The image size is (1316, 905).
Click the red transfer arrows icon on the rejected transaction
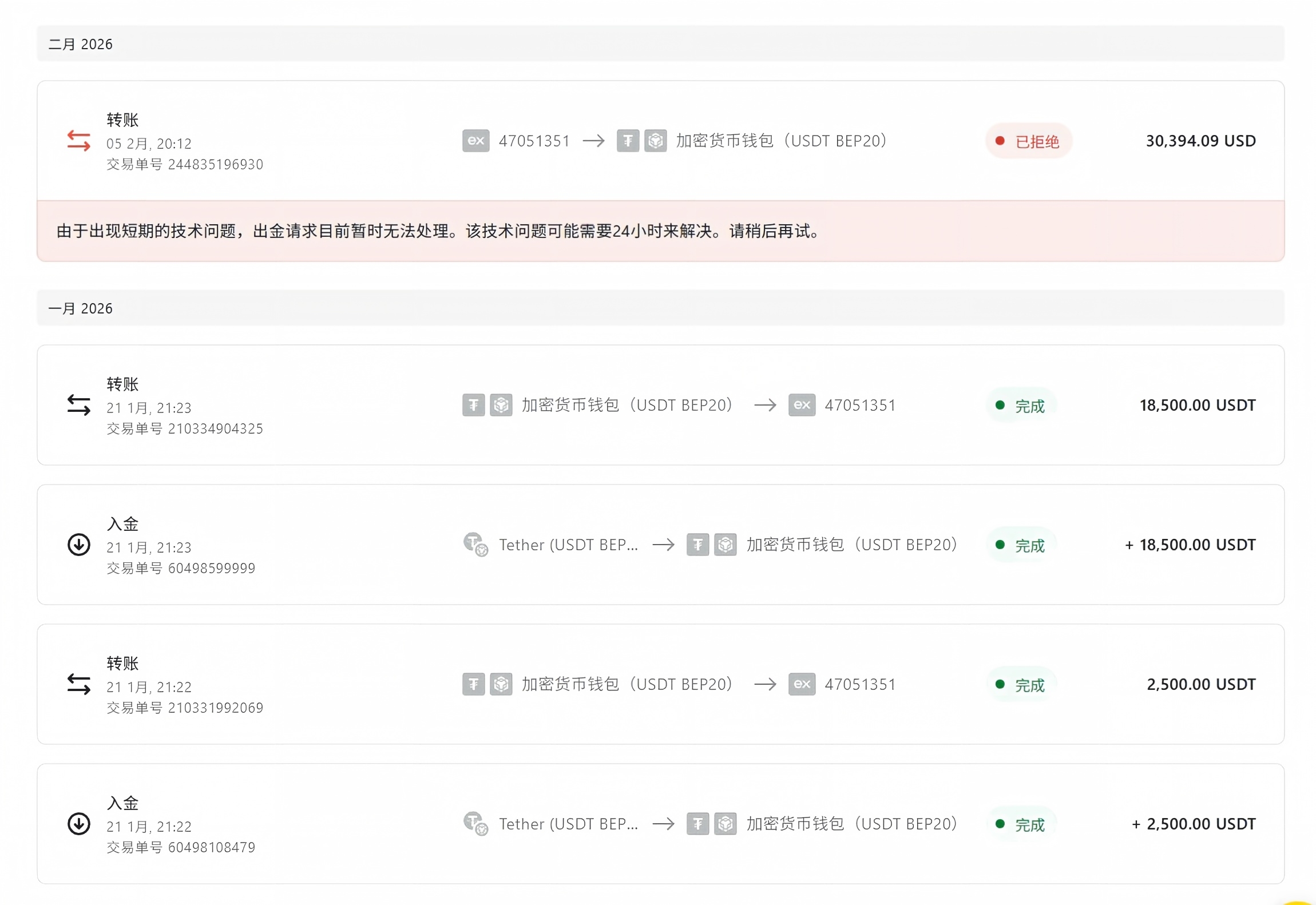[x=78, y=140]
